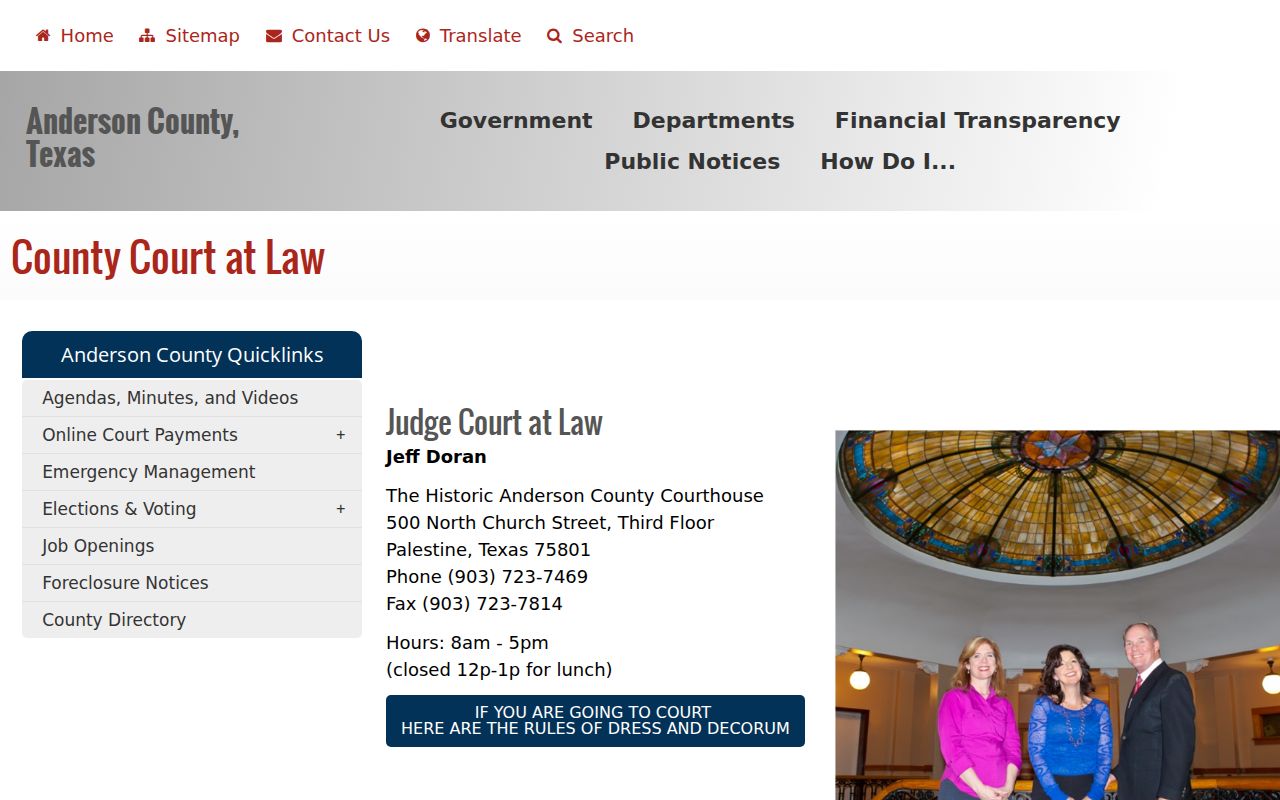
Task: Click the Anderson County Quicklinks header
Action: (x=192, y=355)
